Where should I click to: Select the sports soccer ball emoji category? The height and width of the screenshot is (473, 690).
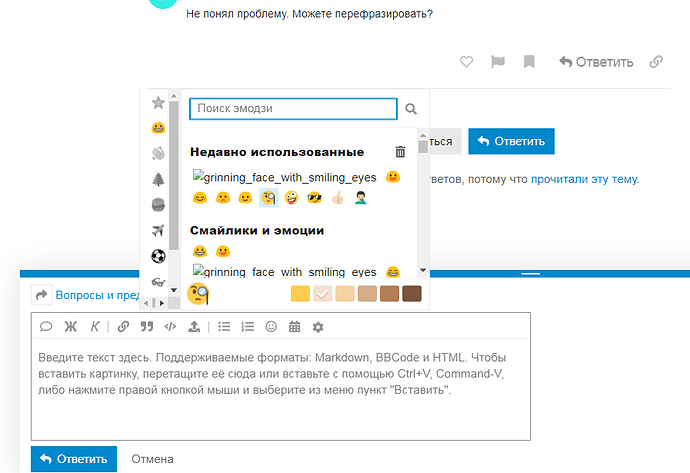click(x=157, y=256)
